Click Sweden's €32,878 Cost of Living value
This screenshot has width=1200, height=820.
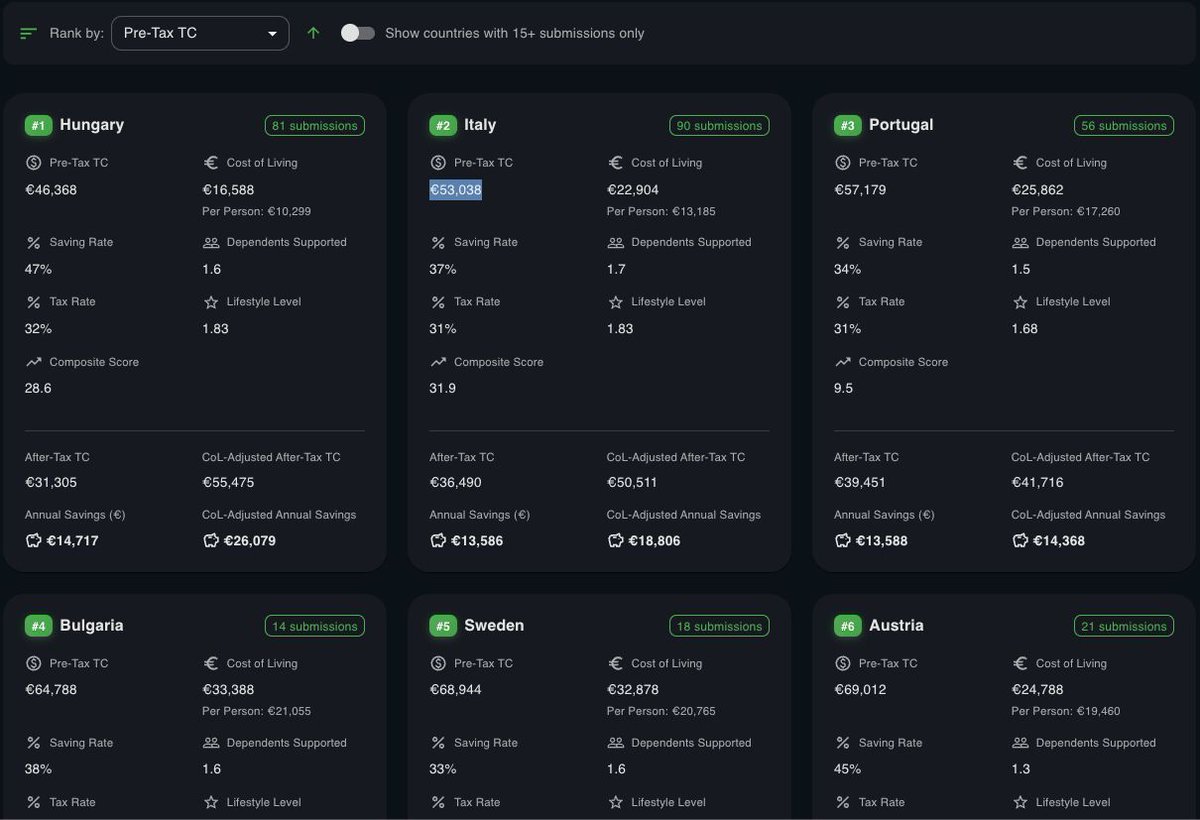click(633, 690)
